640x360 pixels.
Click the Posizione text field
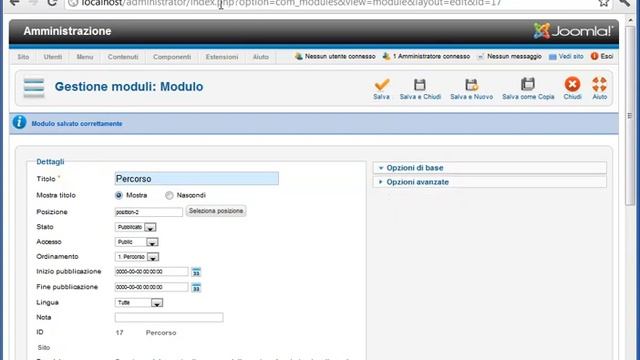(149, 212)
